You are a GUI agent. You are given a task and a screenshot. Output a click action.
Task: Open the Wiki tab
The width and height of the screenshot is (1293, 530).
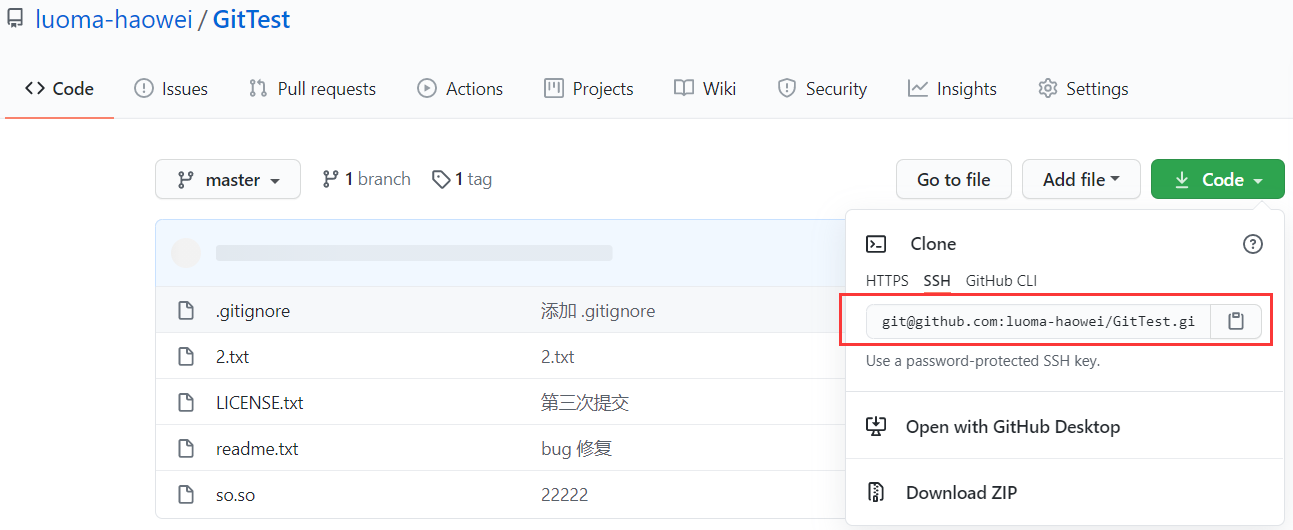tap(705, 89)
